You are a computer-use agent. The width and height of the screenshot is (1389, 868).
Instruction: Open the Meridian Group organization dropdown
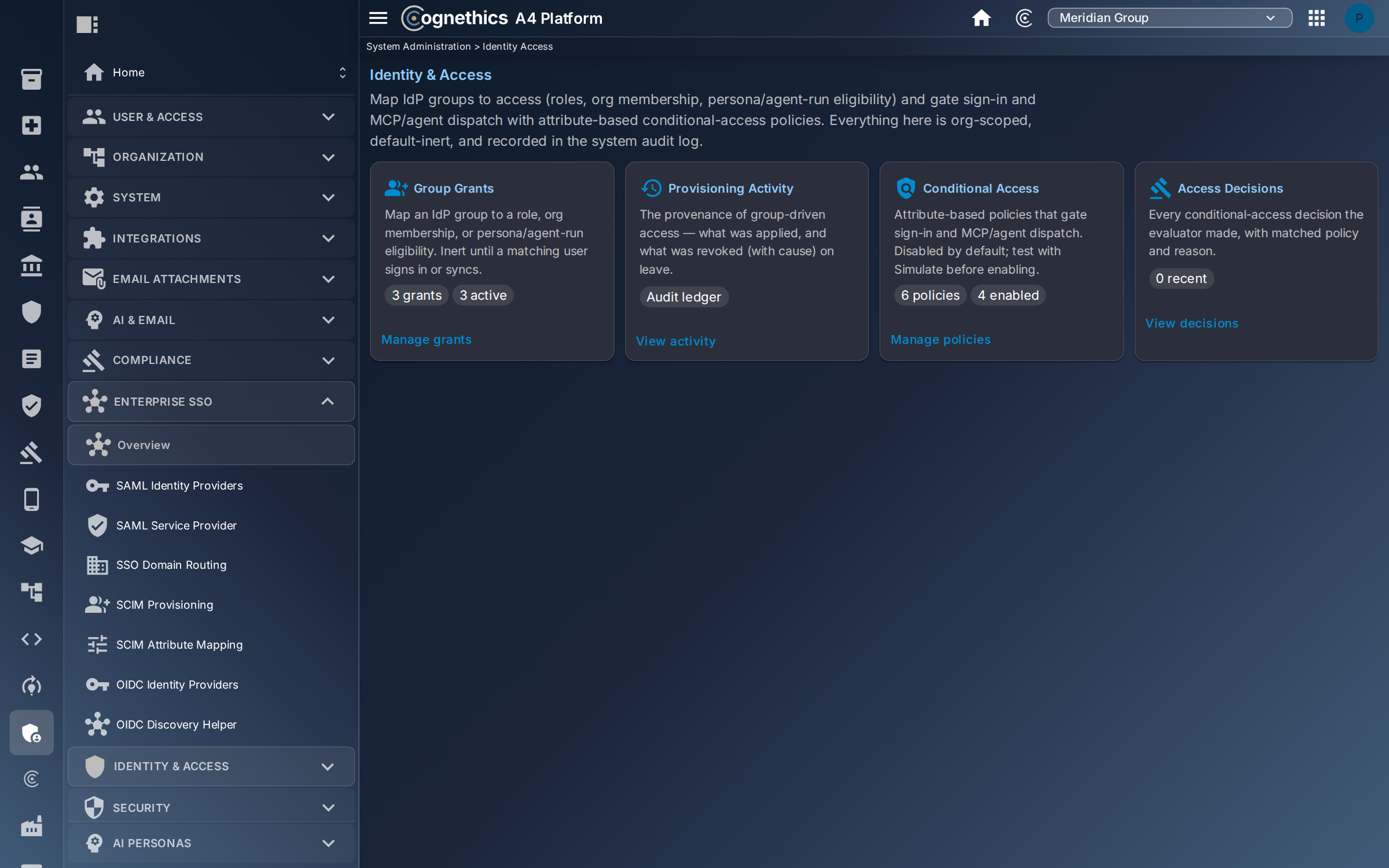[x=1170, y=18]
